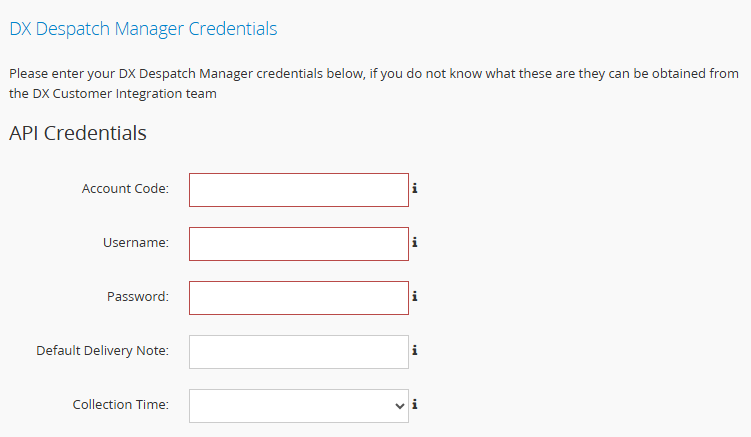Viewport: 751px width, 437px height.
Task: Click the Default Delivery Note text box
Action: pos(298,351)
